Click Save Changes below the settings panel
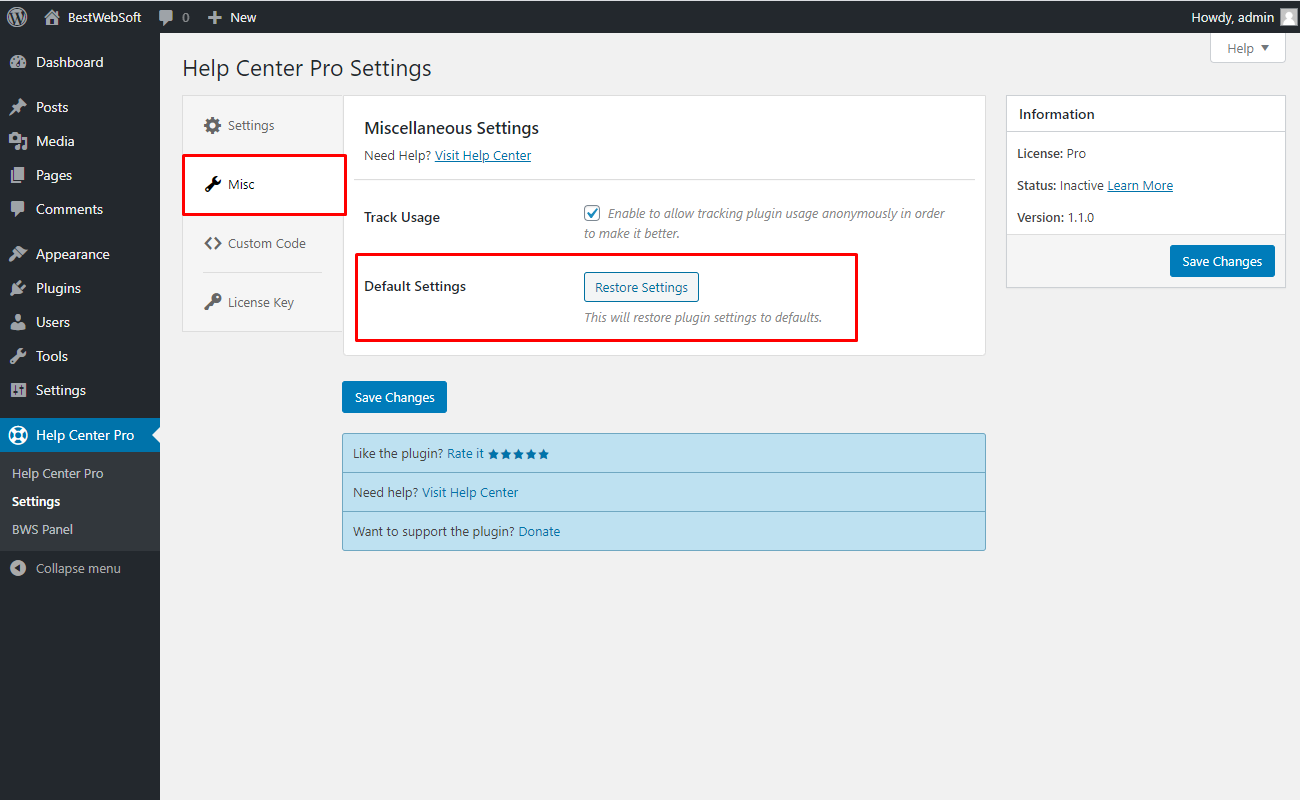Screen dimensions: 1300x800 click(x=394, y=397)
